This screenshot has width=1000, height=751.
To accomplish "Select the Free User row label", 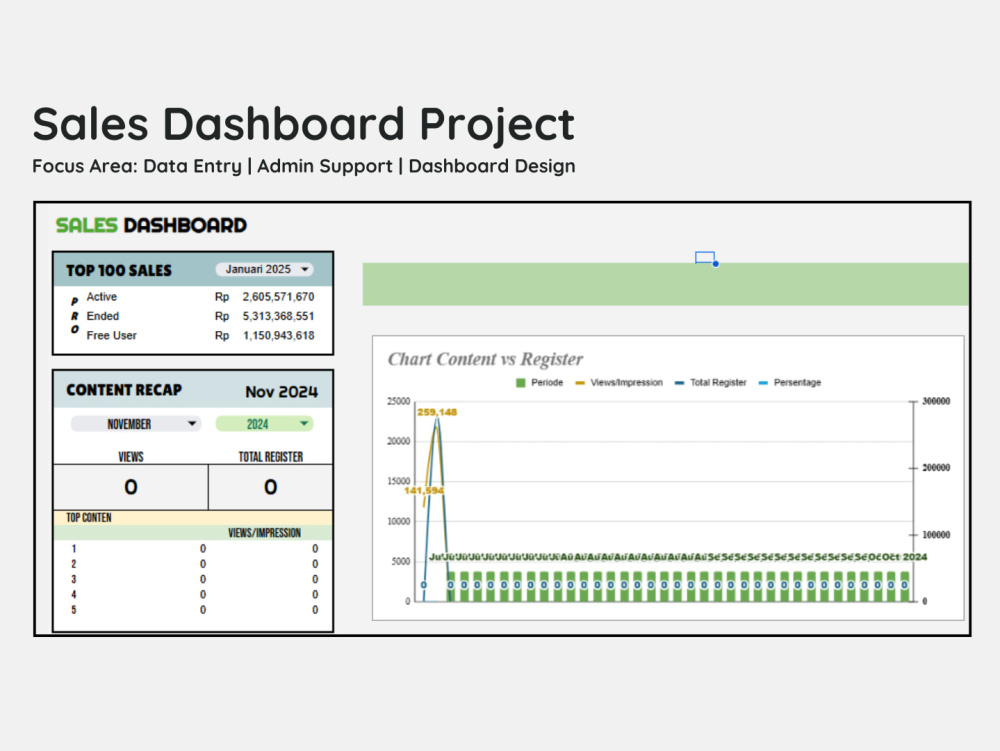I will coord(112,335).
